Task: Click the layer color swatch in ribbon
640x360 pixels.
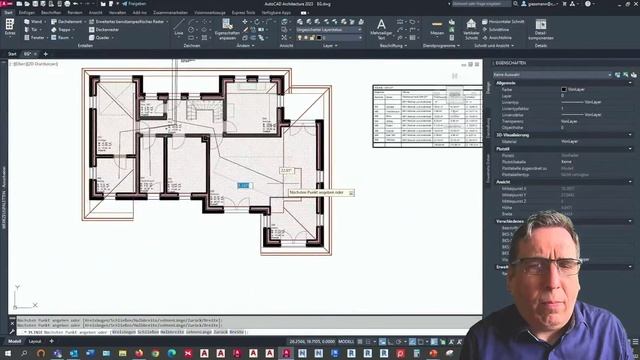Action: click(319, 38)
